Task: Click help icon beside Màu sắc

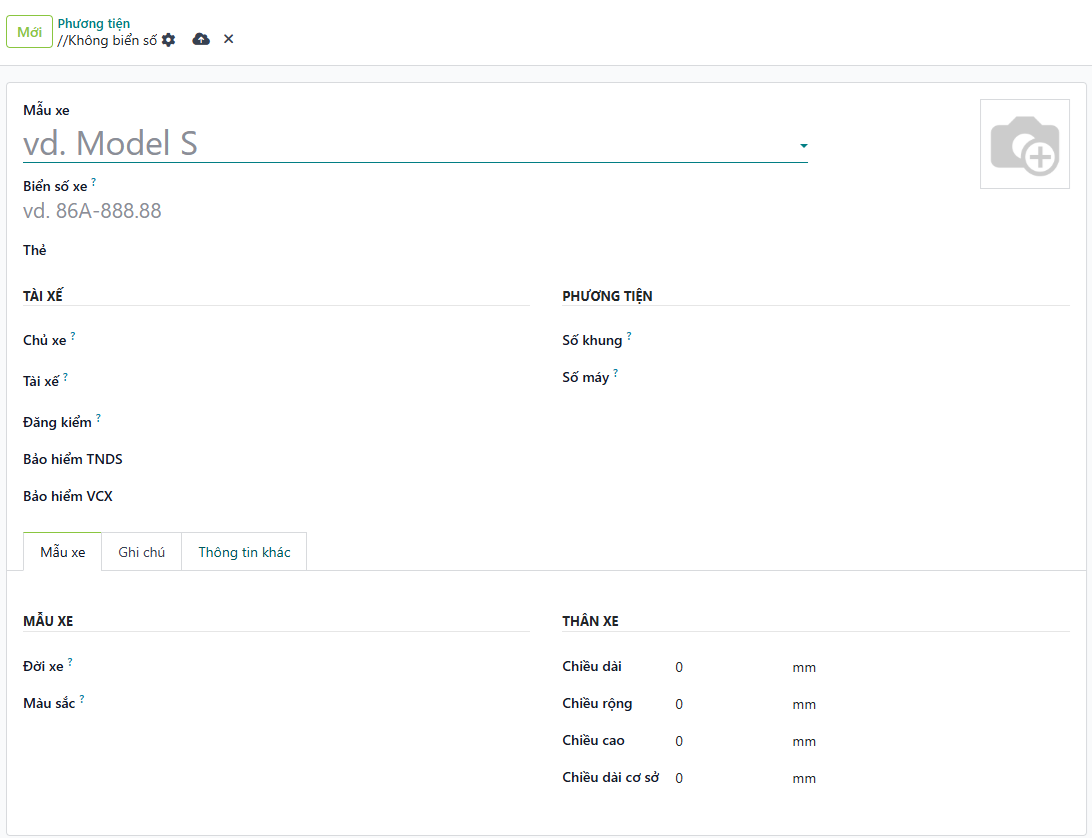Action: 82,699
